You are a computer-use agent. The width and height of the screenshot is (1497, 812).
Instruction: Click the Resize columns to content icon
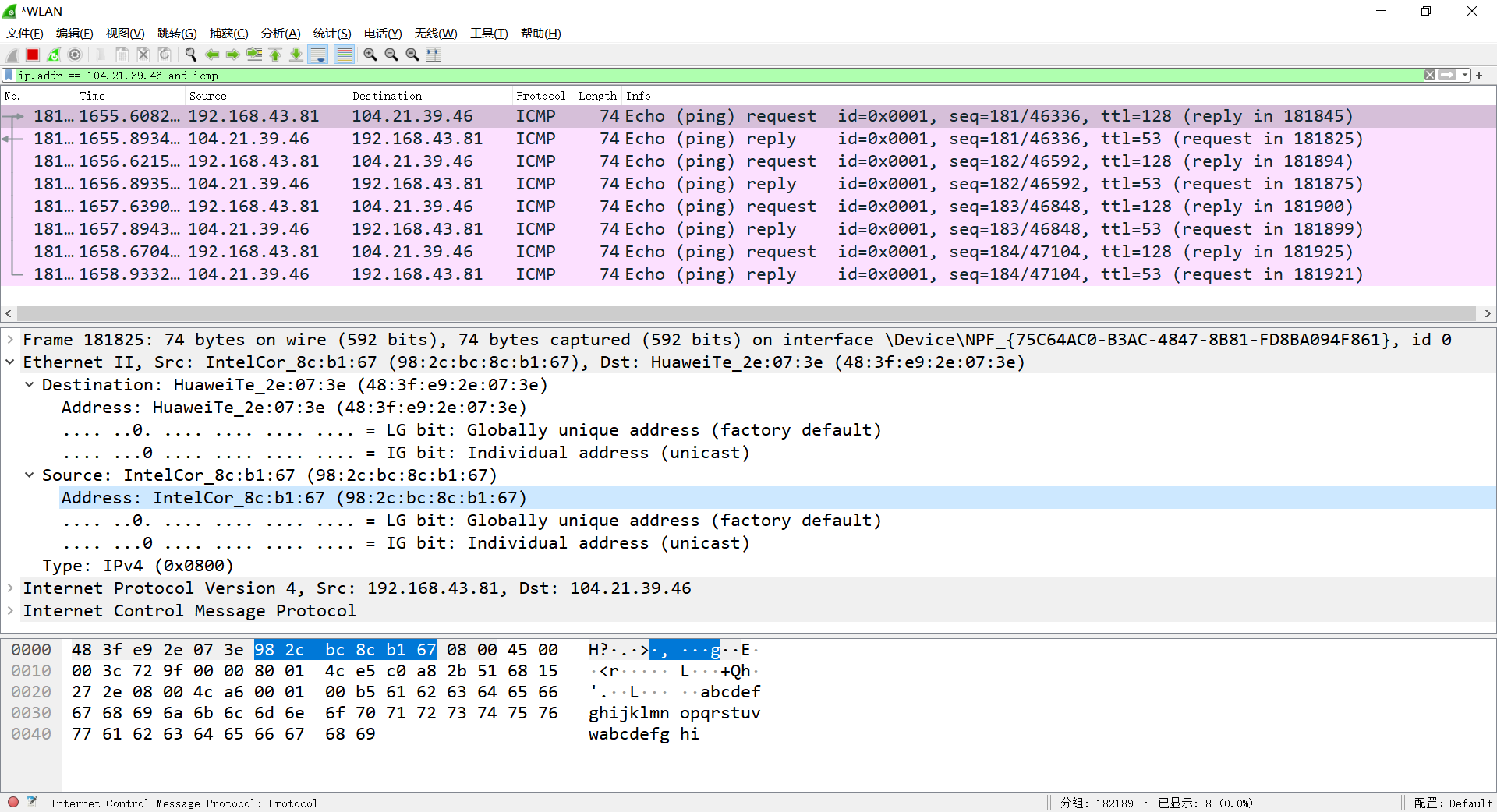click(x=434, y=55)
